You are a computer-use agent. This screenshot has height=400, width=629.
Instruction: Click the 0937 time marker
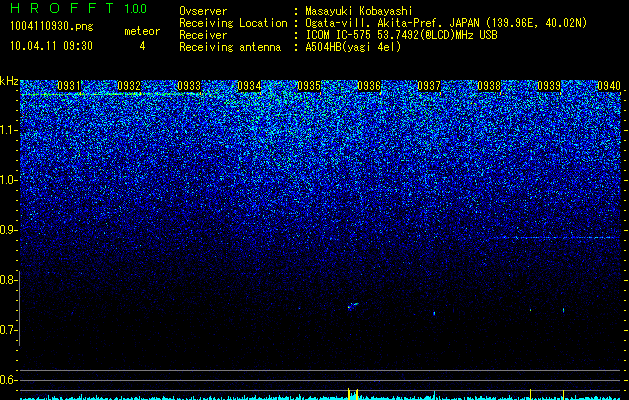[x=429, y=86]
